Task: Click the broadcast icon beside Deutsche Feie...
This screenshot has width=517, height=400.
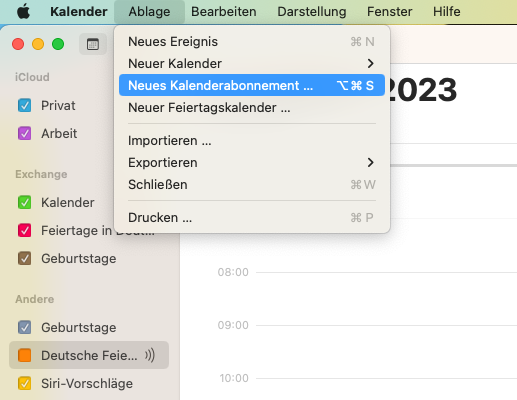Action: point(150,355)
